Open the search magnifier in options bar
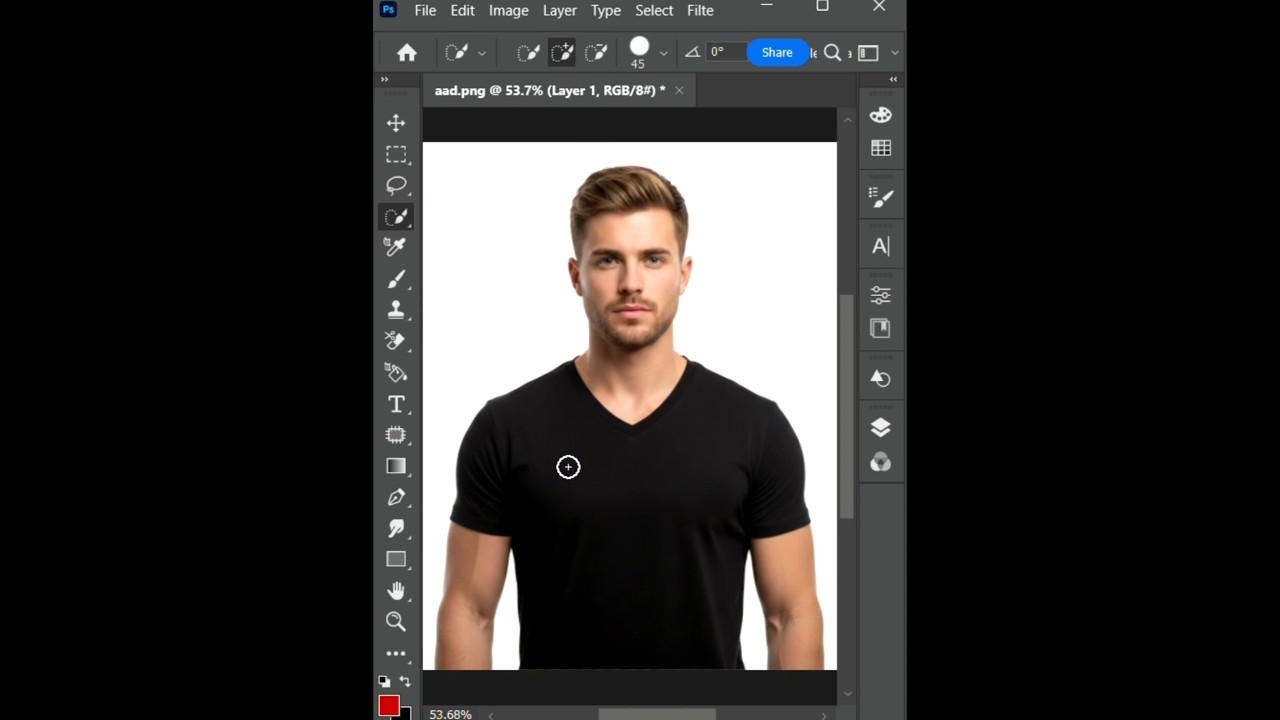The height and width of the screenshot is (720, 1280). 832,53
